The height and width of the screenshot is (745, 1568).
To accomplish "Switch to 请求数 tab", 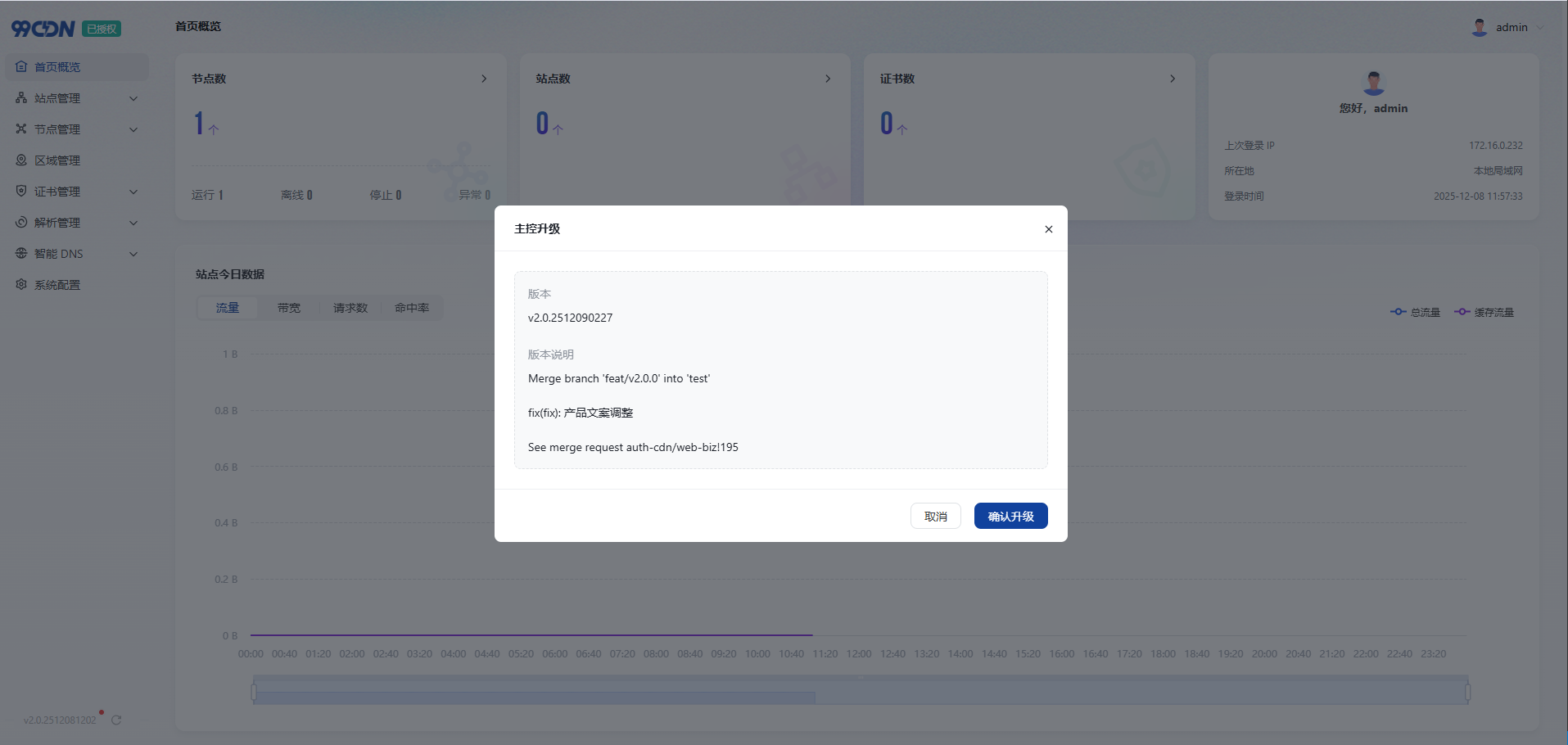I will [x=350, y=308].
